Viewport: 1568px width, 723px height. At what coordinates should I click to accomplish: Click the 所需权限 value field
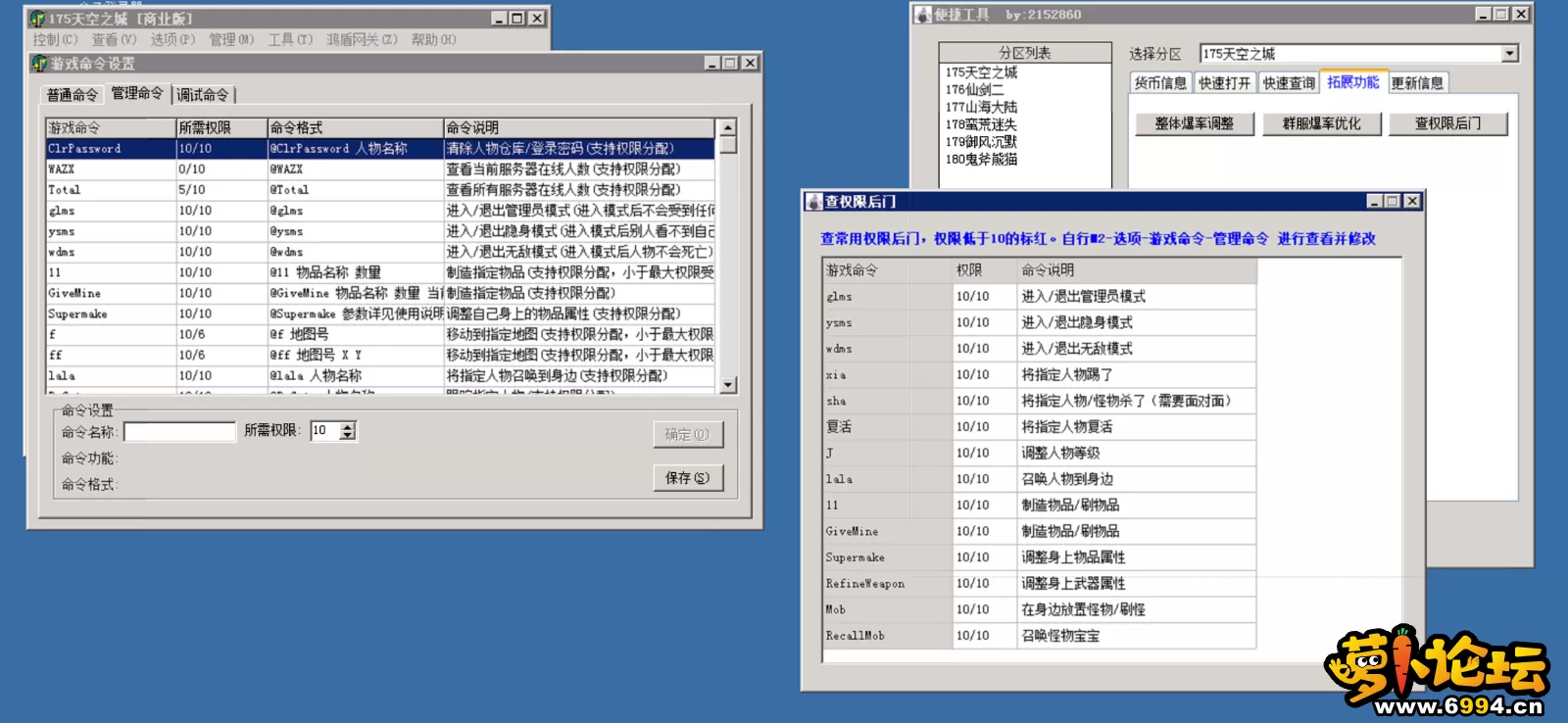point(324,431)
